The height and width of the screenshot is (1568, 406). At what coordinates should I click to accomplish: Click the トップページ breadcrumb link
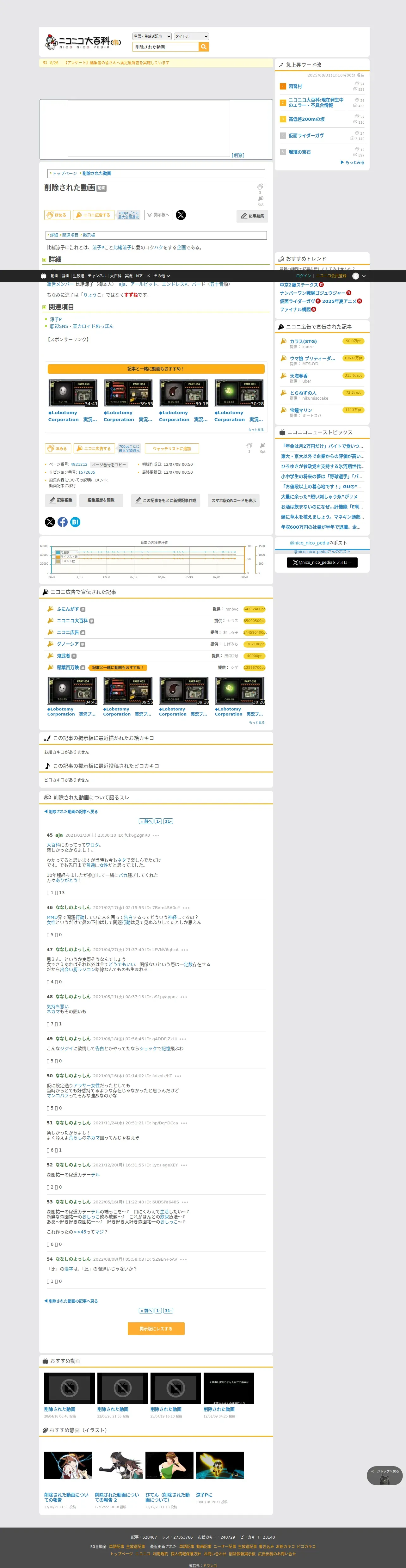(x=65, y=174)
